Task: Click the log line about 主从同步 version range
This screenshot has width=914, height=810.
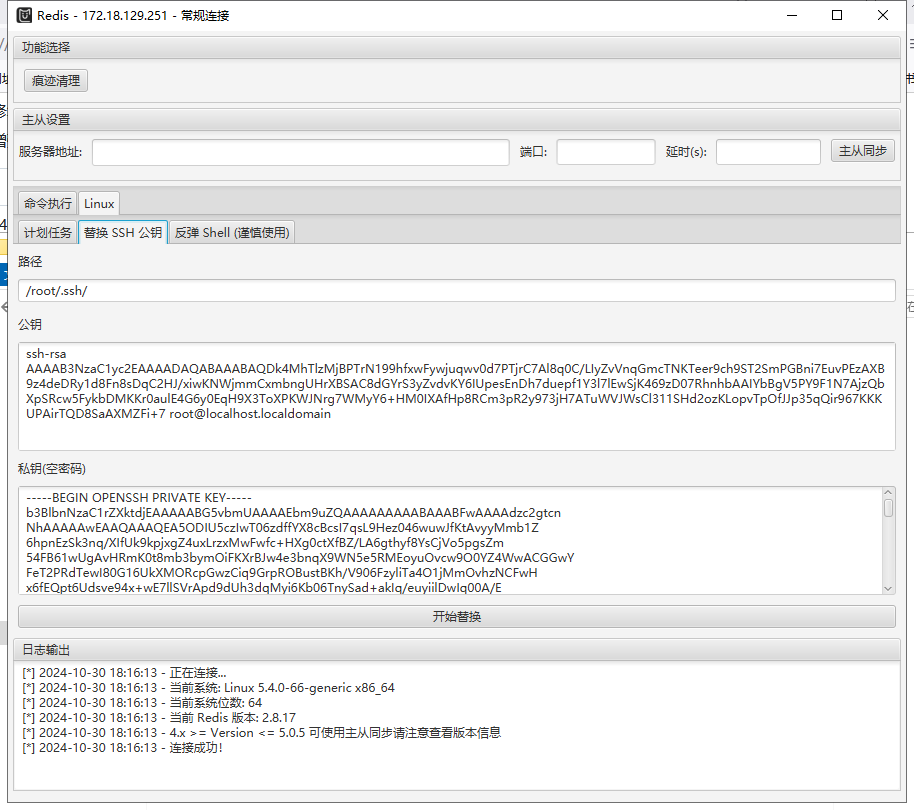Action: point(262,733)
